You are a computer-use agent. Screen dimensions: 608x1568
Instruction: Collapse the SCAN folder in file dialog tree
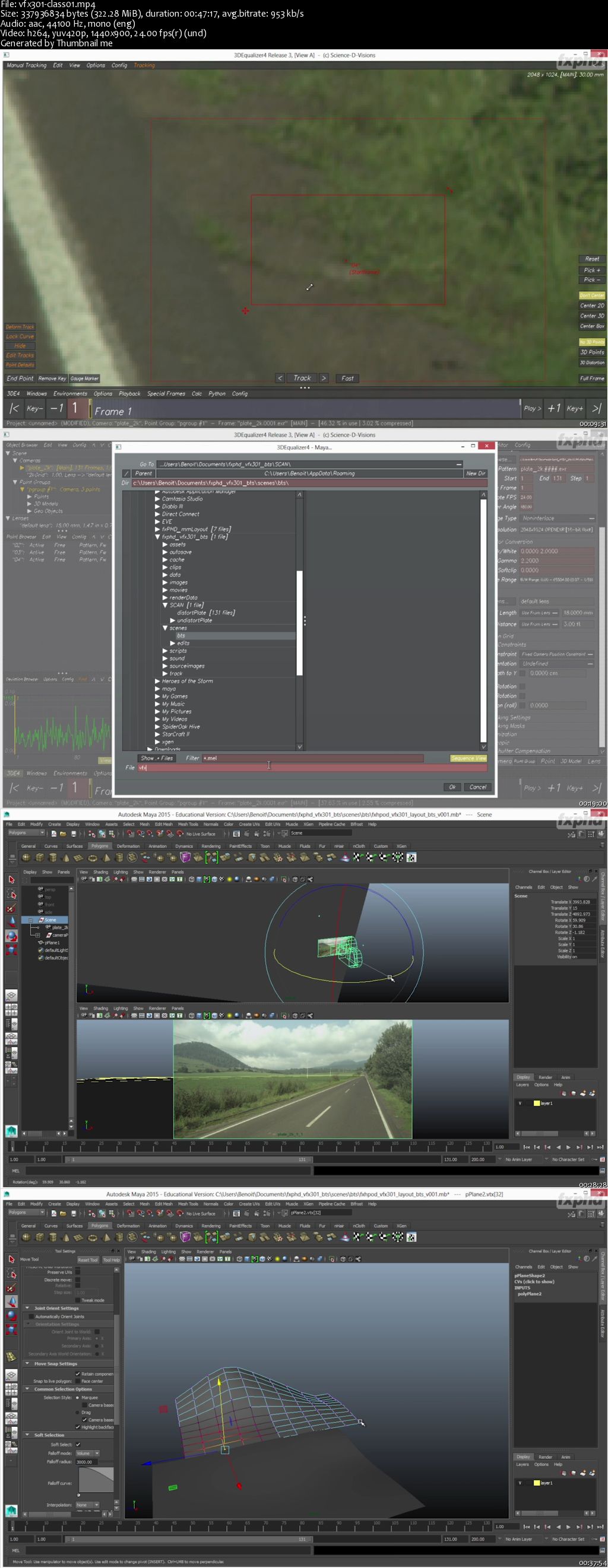(x=165, y=605)
